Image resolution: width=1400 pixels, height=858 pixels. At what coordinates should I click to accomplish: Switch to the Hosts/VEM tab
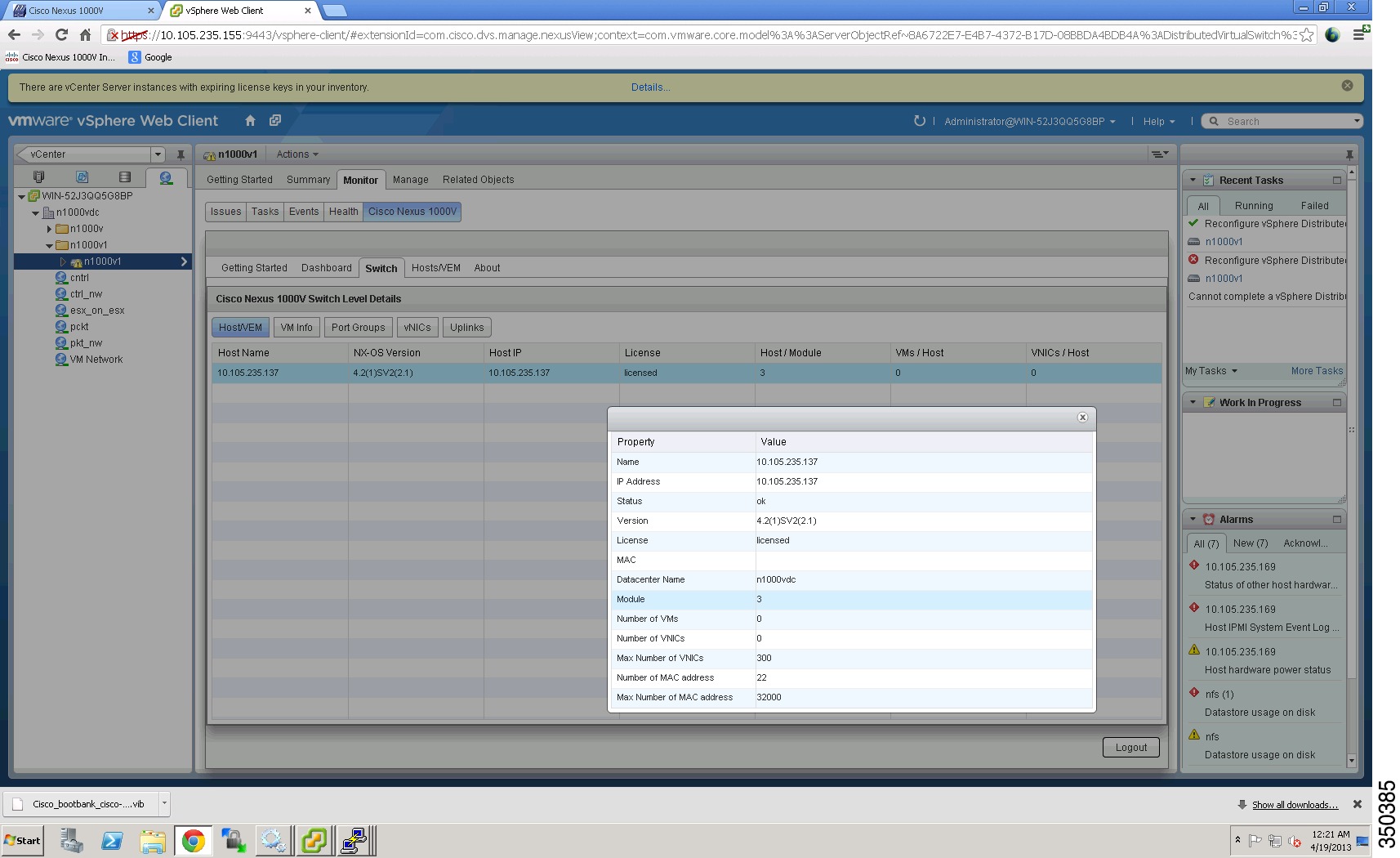(x=435, y=267)
